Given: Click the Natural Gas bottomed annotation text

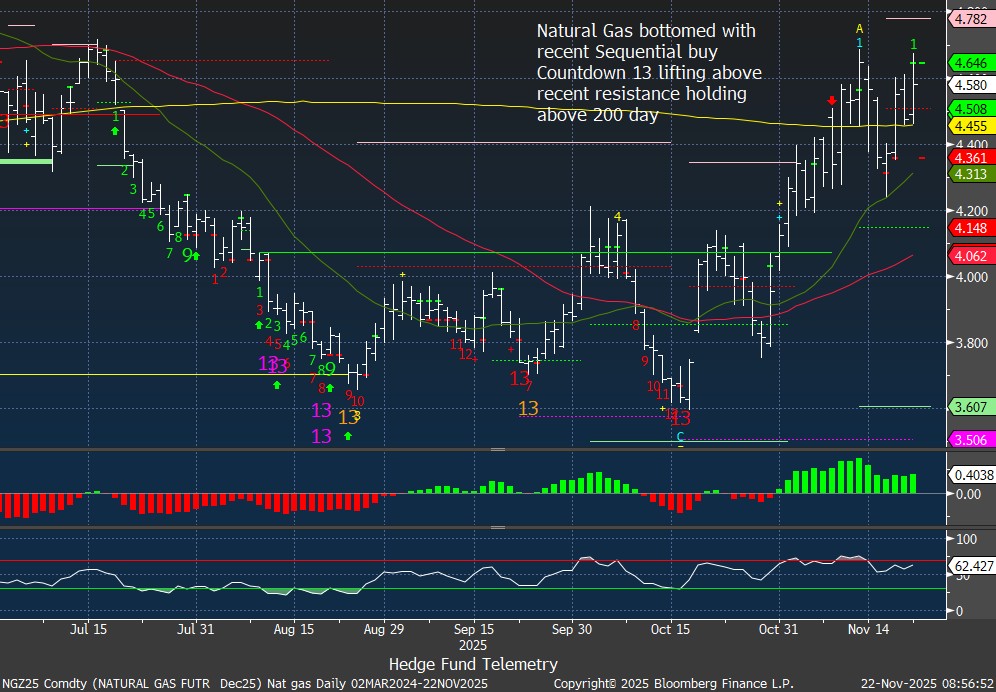Looking at the screenshot, I should 649,72.
